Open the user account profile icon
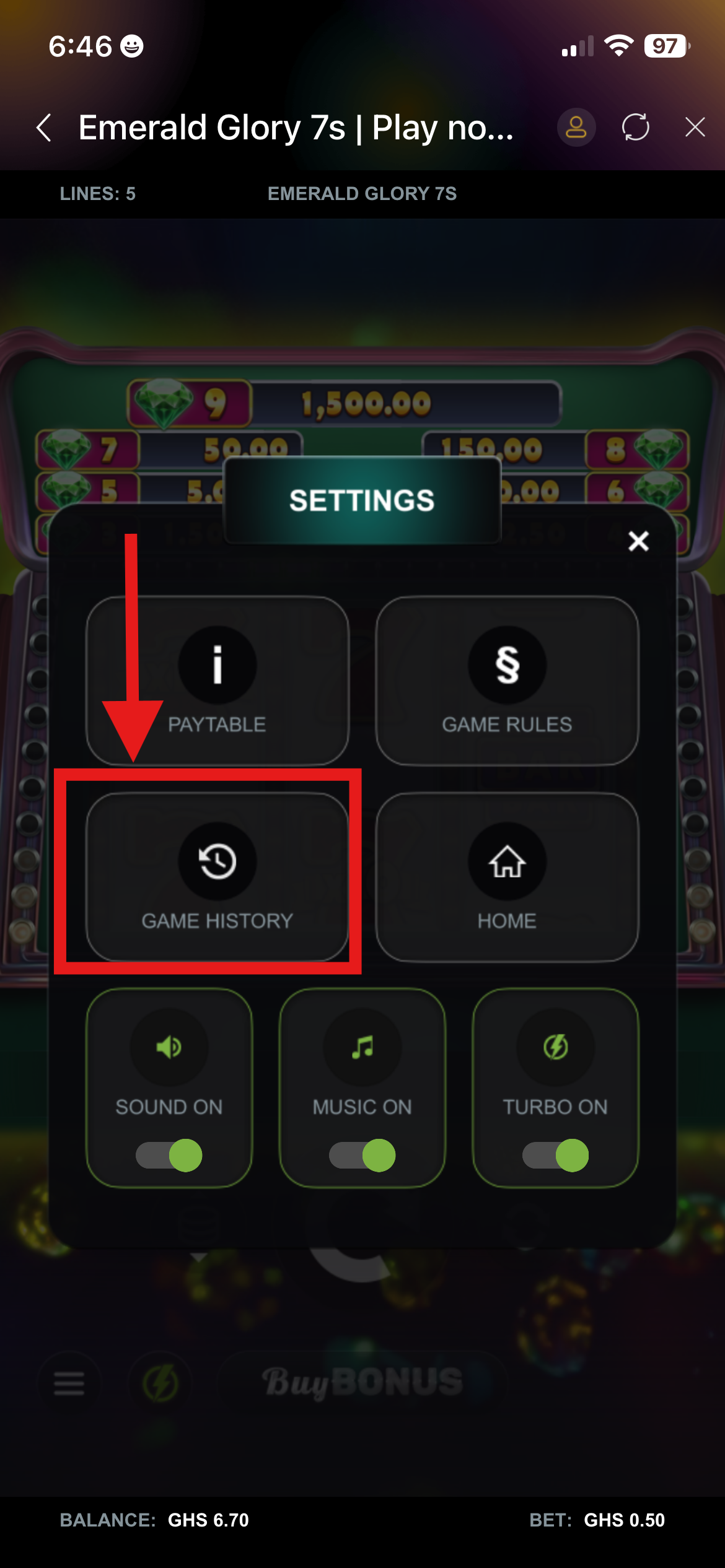Image resolution: width=725 pixels, height=1568 pixels. [x=576, y=128]
